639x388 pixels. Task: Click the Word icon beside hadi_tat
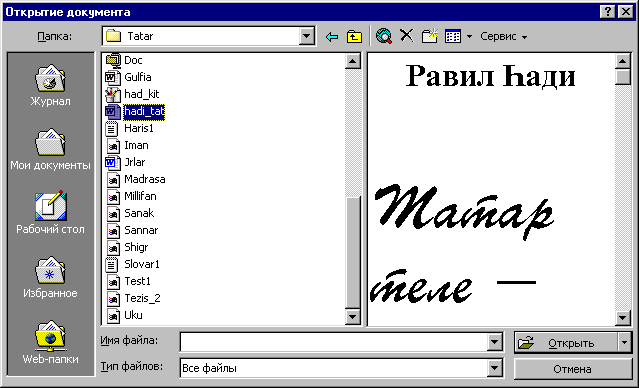click(113, 111)
